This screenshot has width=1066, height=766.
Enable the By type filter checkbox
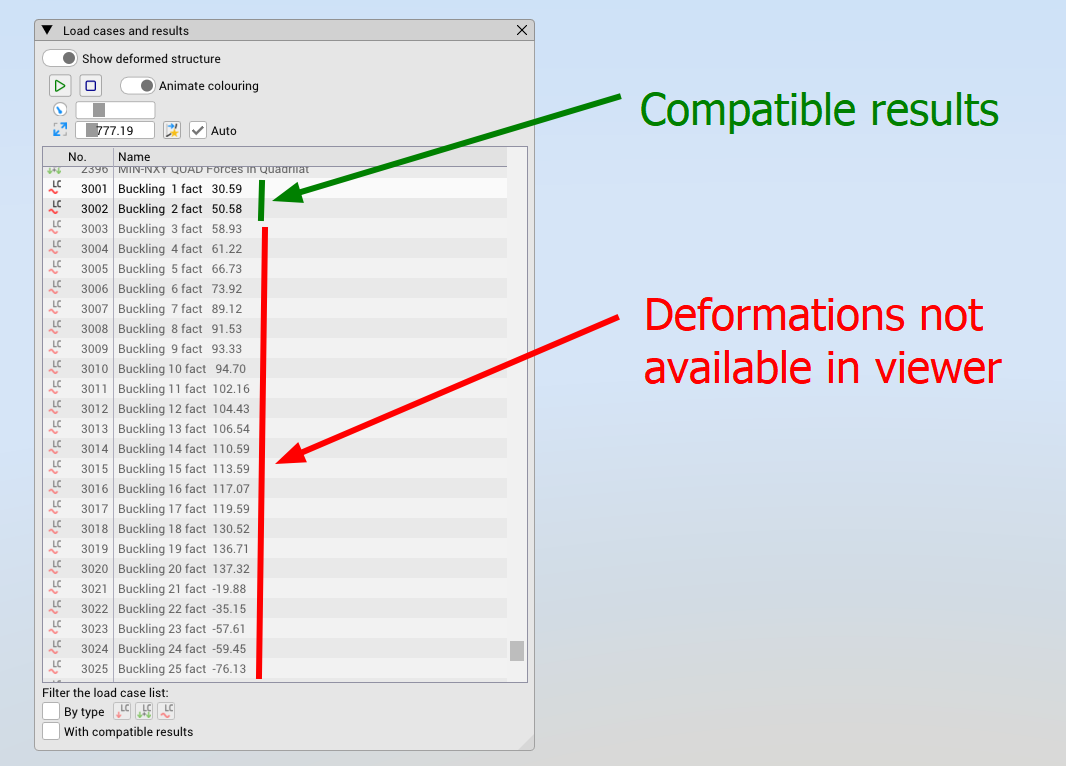click(51, 712)
